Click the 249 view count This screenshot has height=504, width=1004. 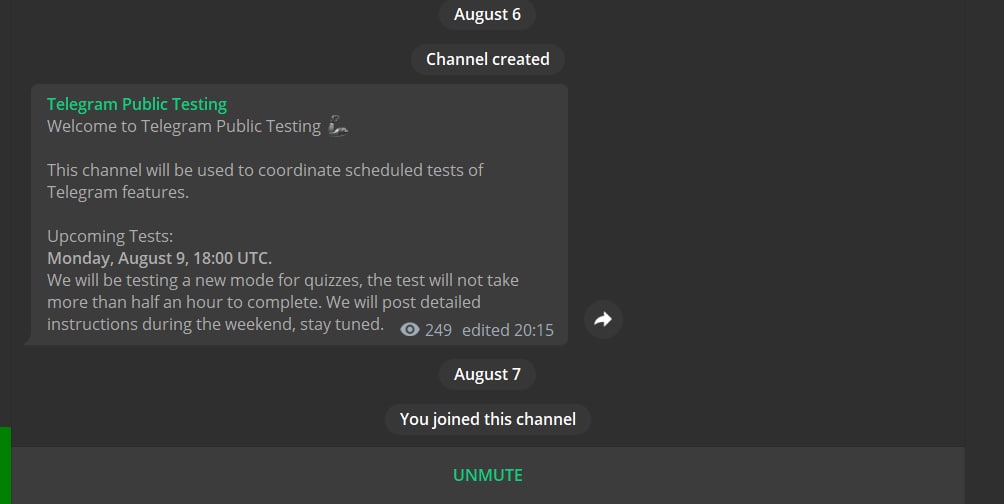(x=438, y=330)
